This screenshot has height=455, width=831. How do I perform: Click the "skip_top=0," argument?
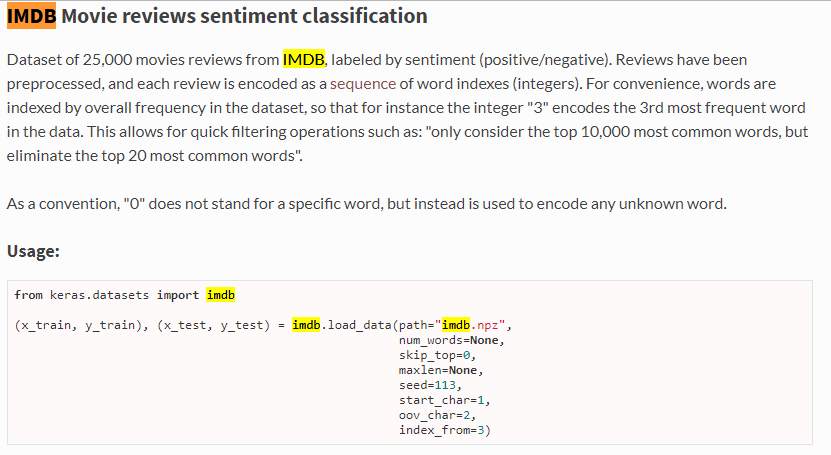[x=437, y=355]
